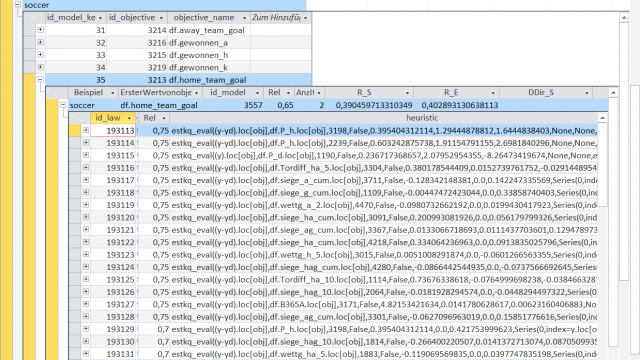Expand law row 193130

[86, 341]
